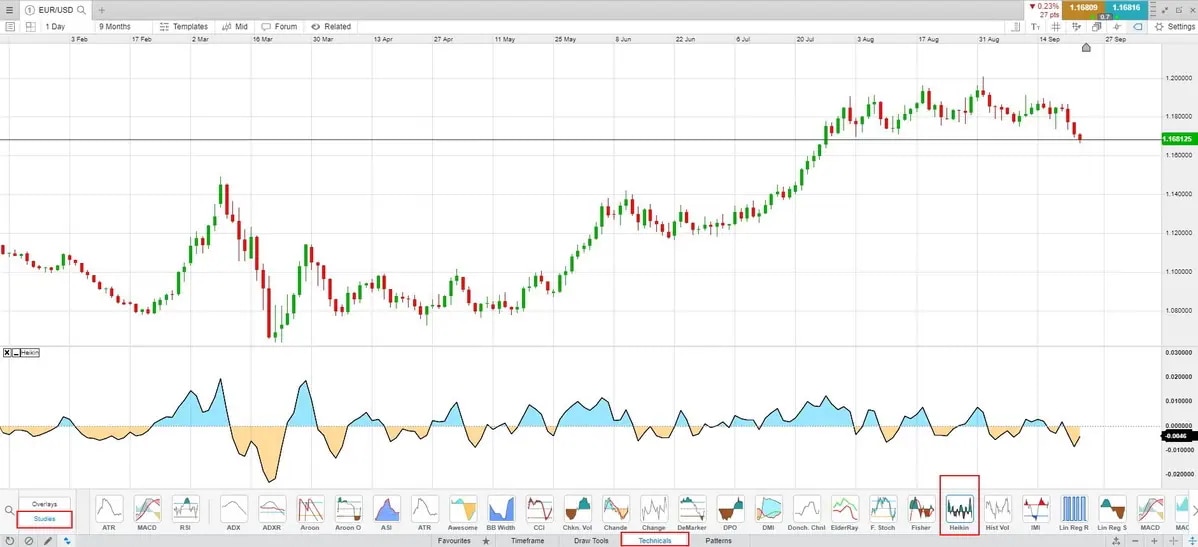Select the ElderRay indicator

click(x=844, y=510)
